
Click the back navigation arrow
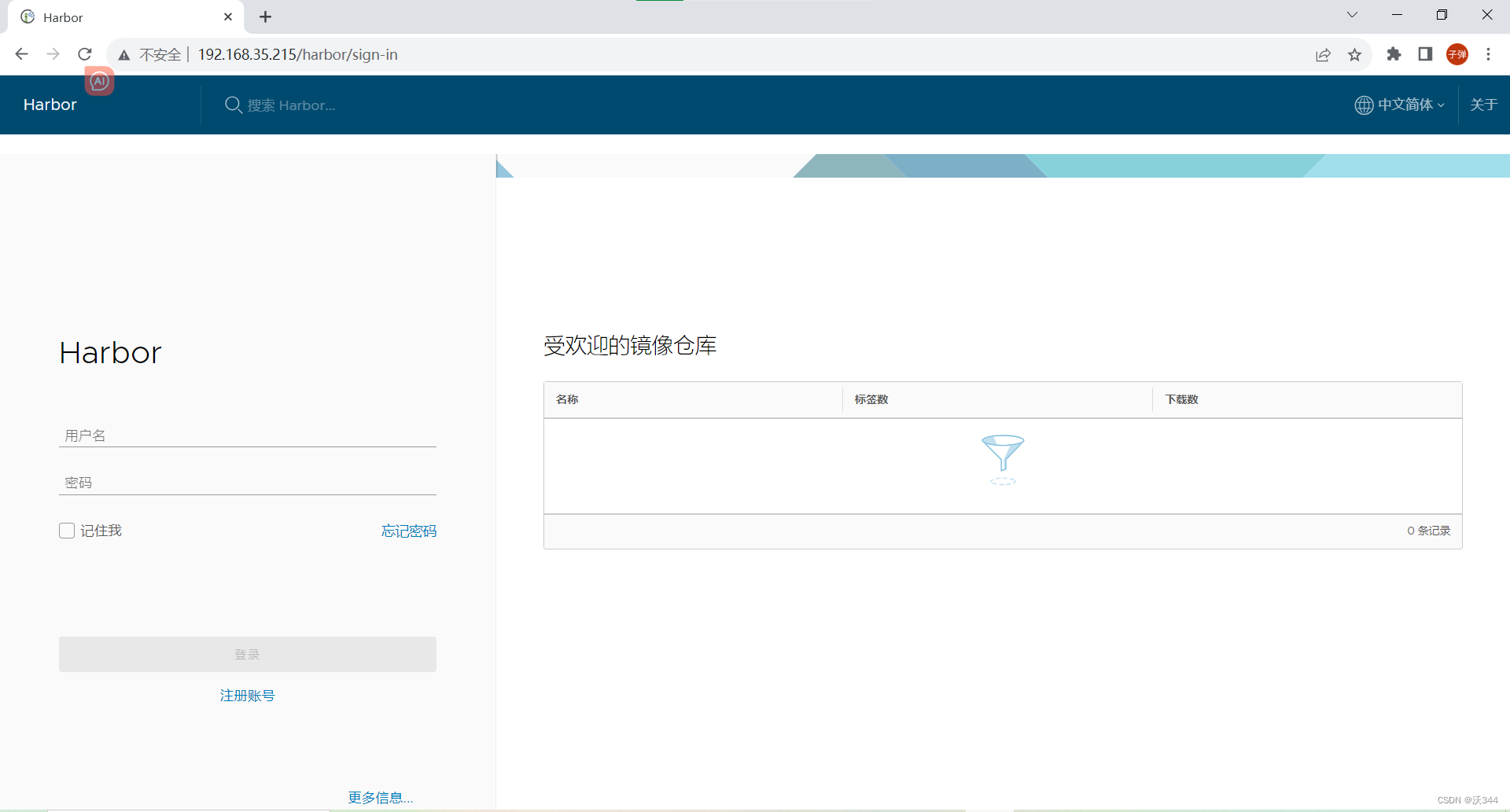click(21, 54)
